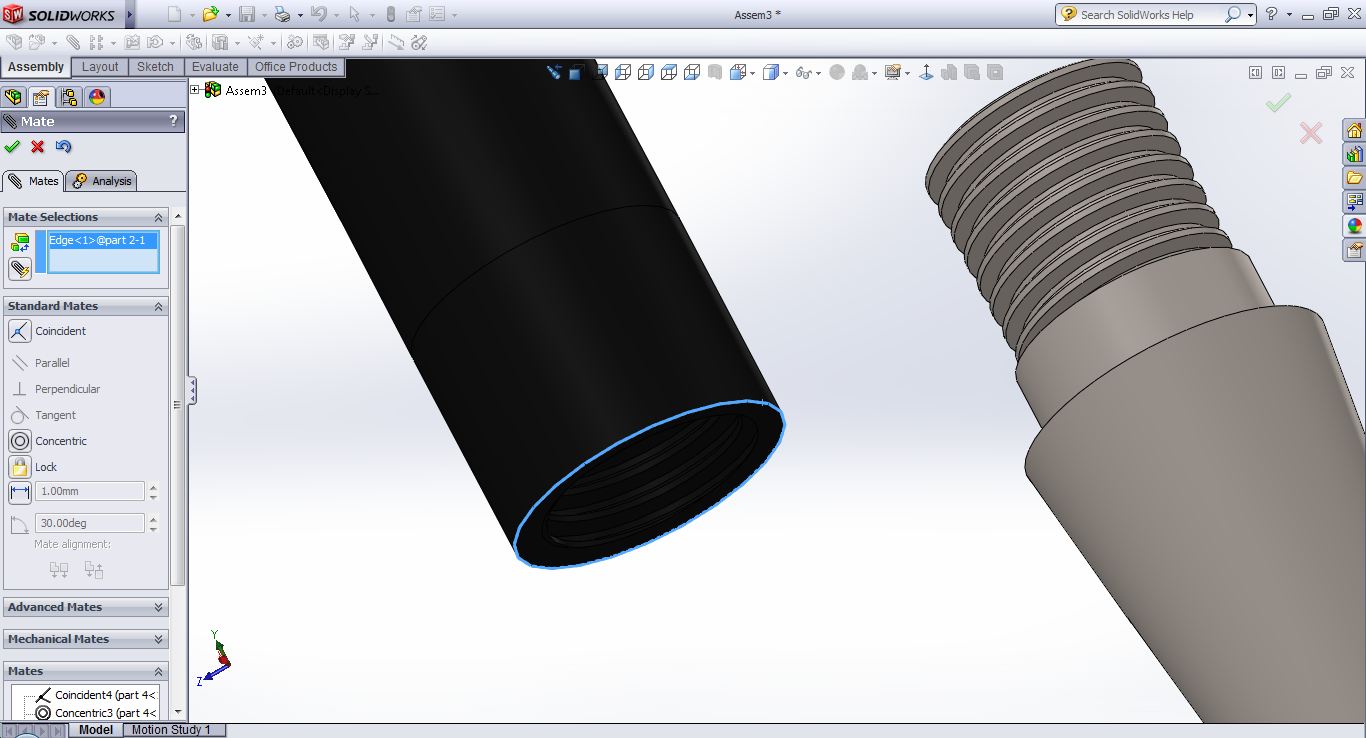Click the Appearances icon in task pane

click(1354, 226)
